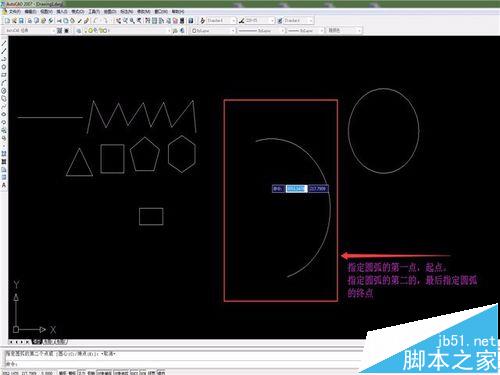Image resolution: width=500 pixels, height=375 pixels.
Task: Select the Line tool in Draw toolbar
Action: coord(4,43)
